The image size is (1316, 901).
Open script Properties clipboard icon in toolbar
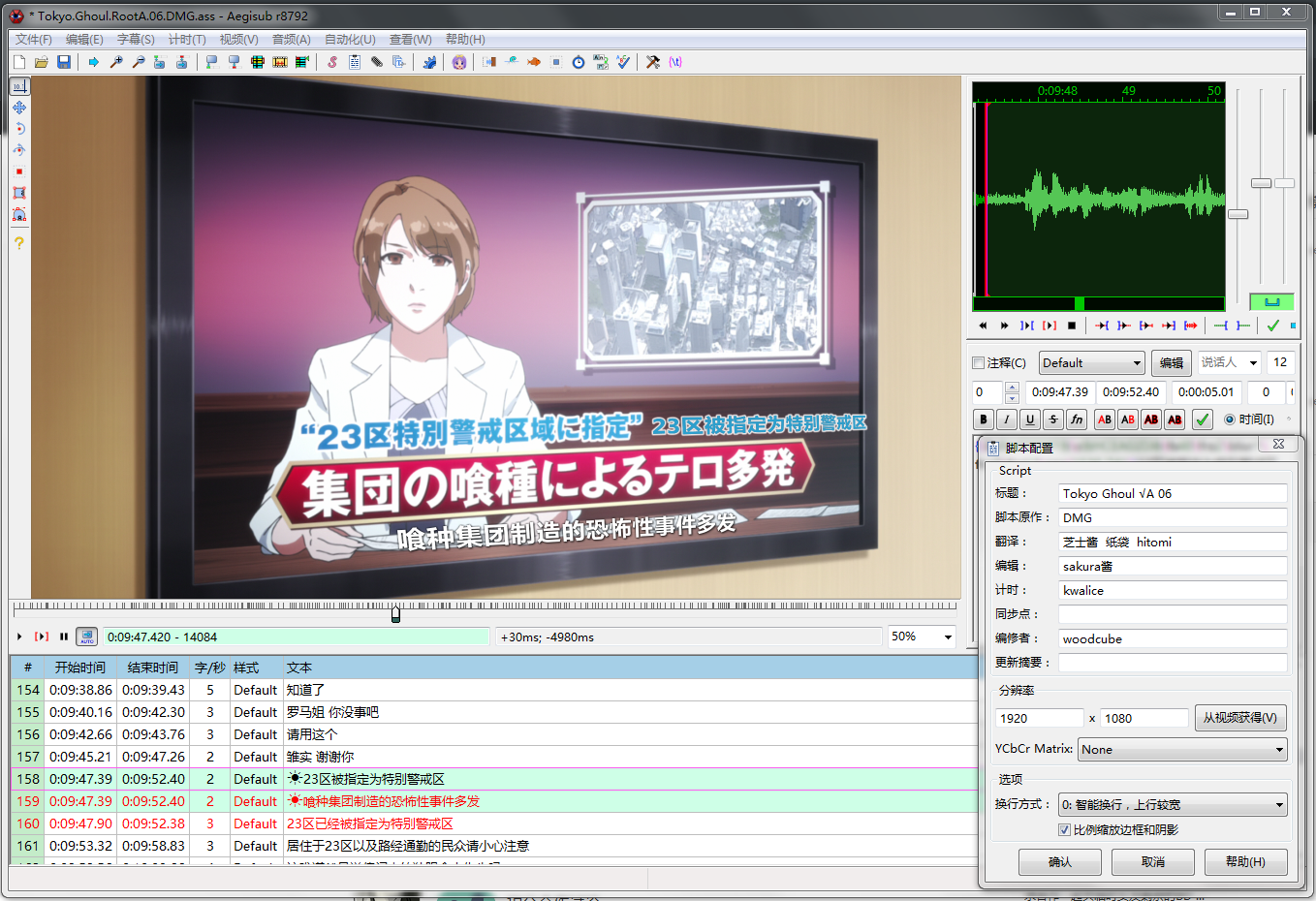click(355, 62)
